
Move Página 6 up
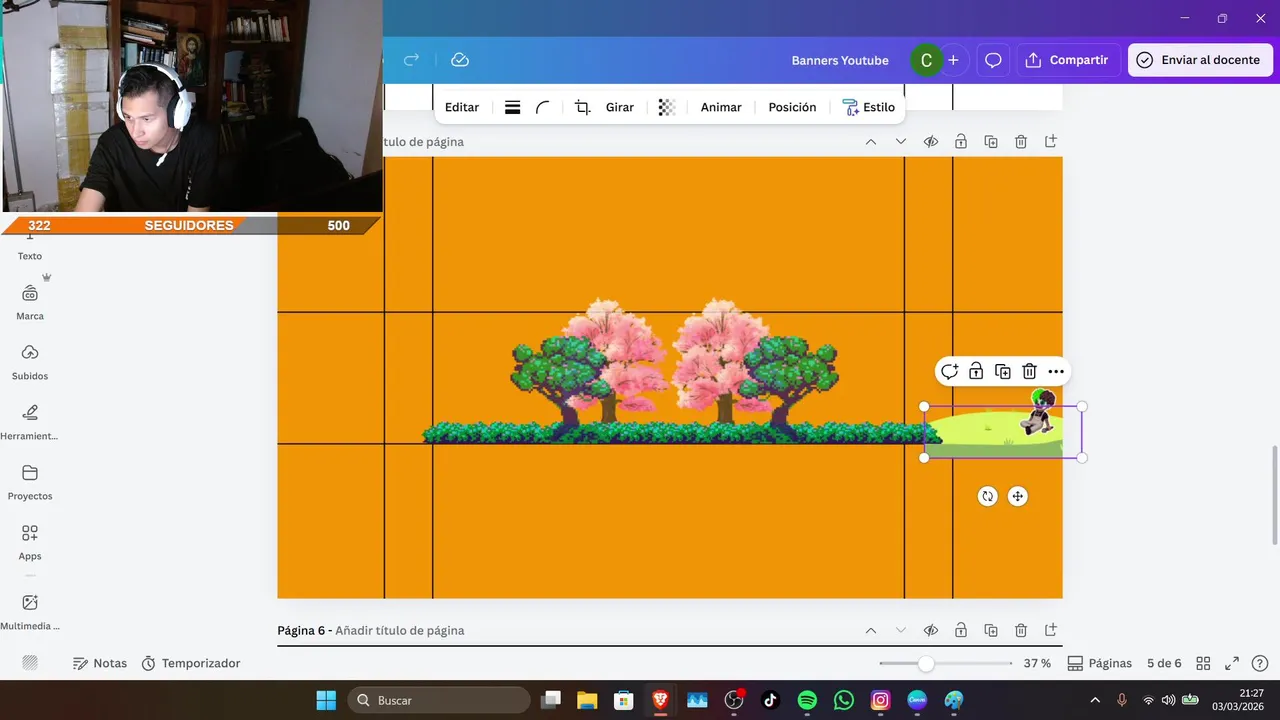(x=871, y=631)
